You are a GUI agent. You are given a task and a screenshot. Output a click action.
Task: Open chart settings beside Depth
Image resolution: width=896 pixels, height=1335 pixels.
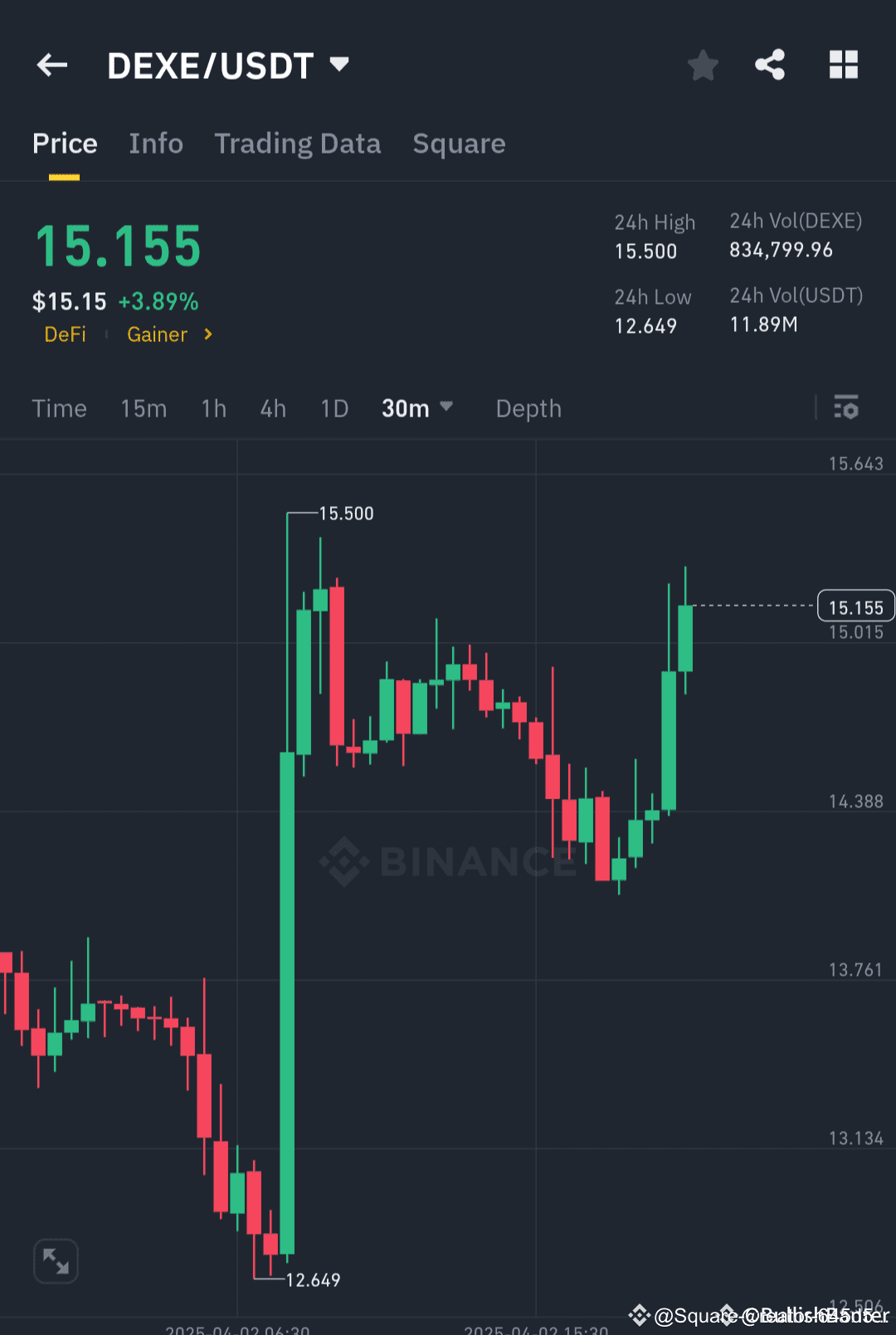click(x=846, y=408)
